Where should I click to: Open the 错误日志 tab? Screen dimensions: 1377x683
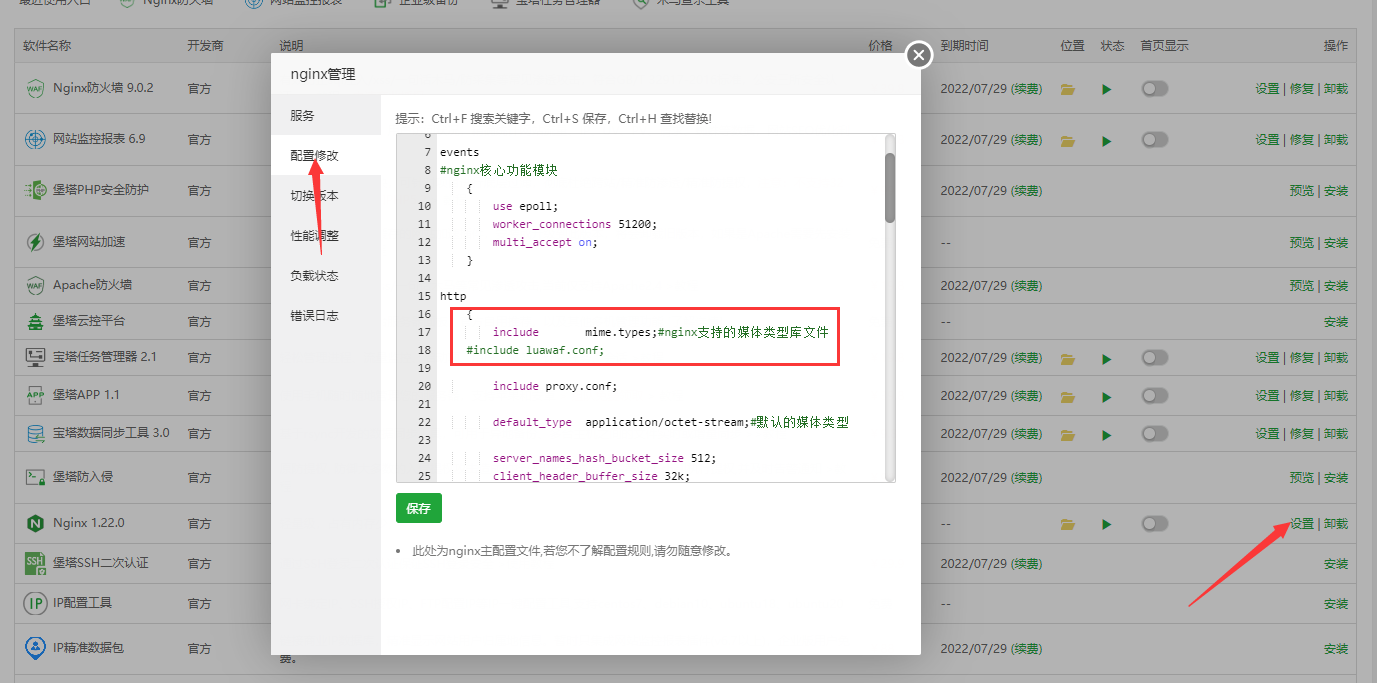point(326,316)
